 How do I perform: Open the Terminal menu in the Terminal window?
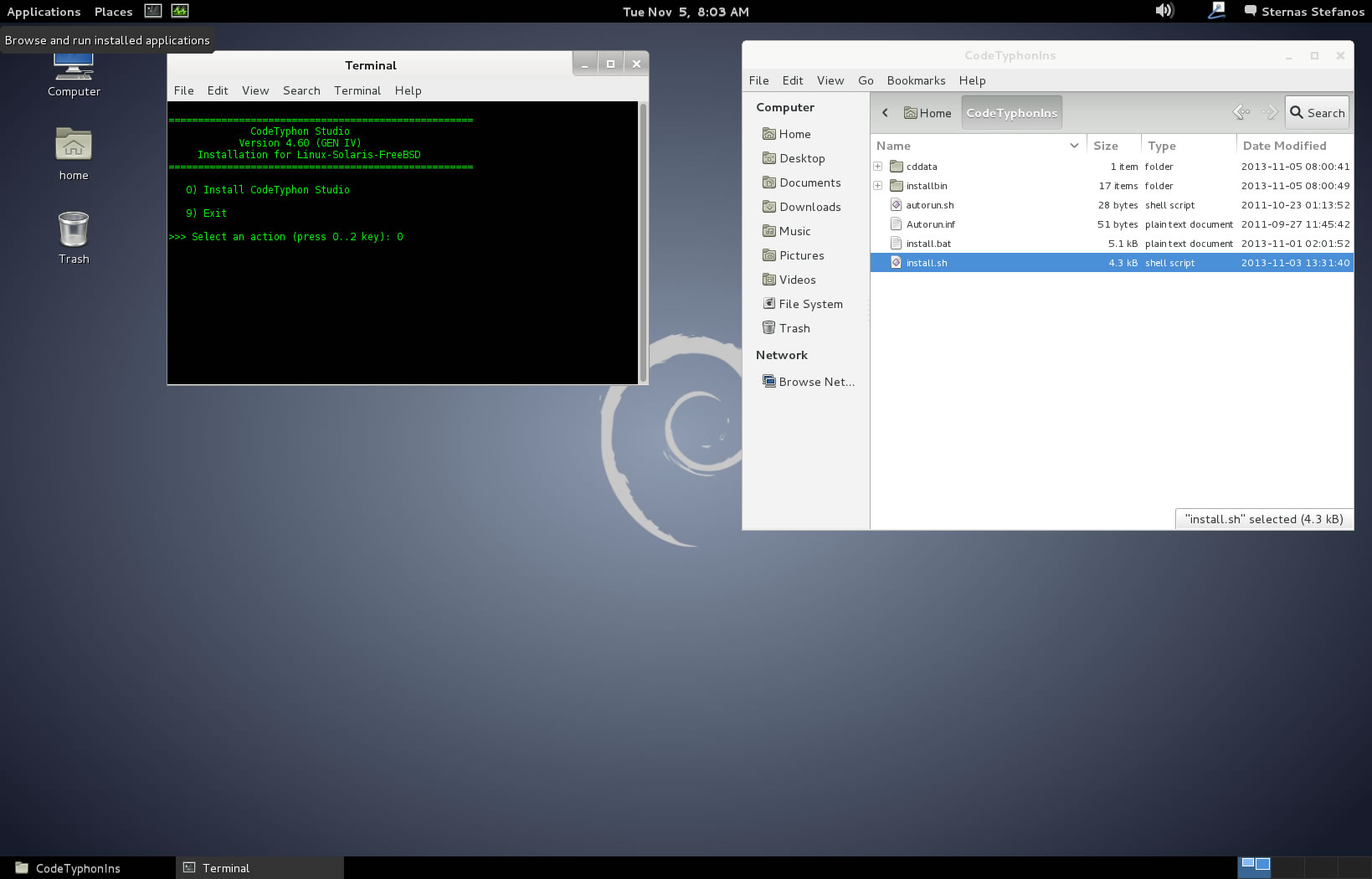[x=357, y=90]
